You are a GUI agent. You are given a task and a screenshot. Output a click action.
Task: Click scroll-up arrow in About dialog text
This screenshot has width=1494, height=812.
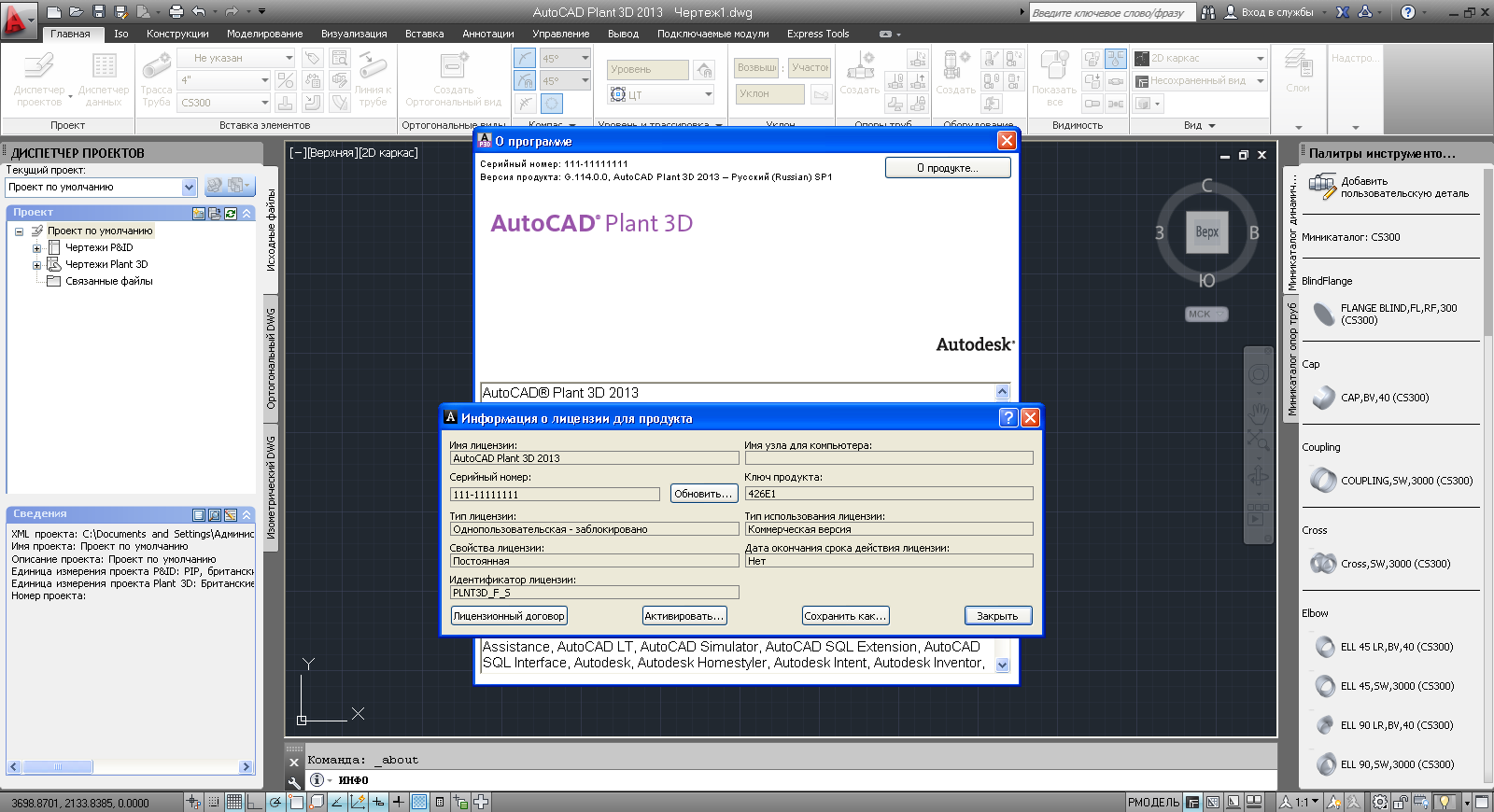pos(1003,392)
